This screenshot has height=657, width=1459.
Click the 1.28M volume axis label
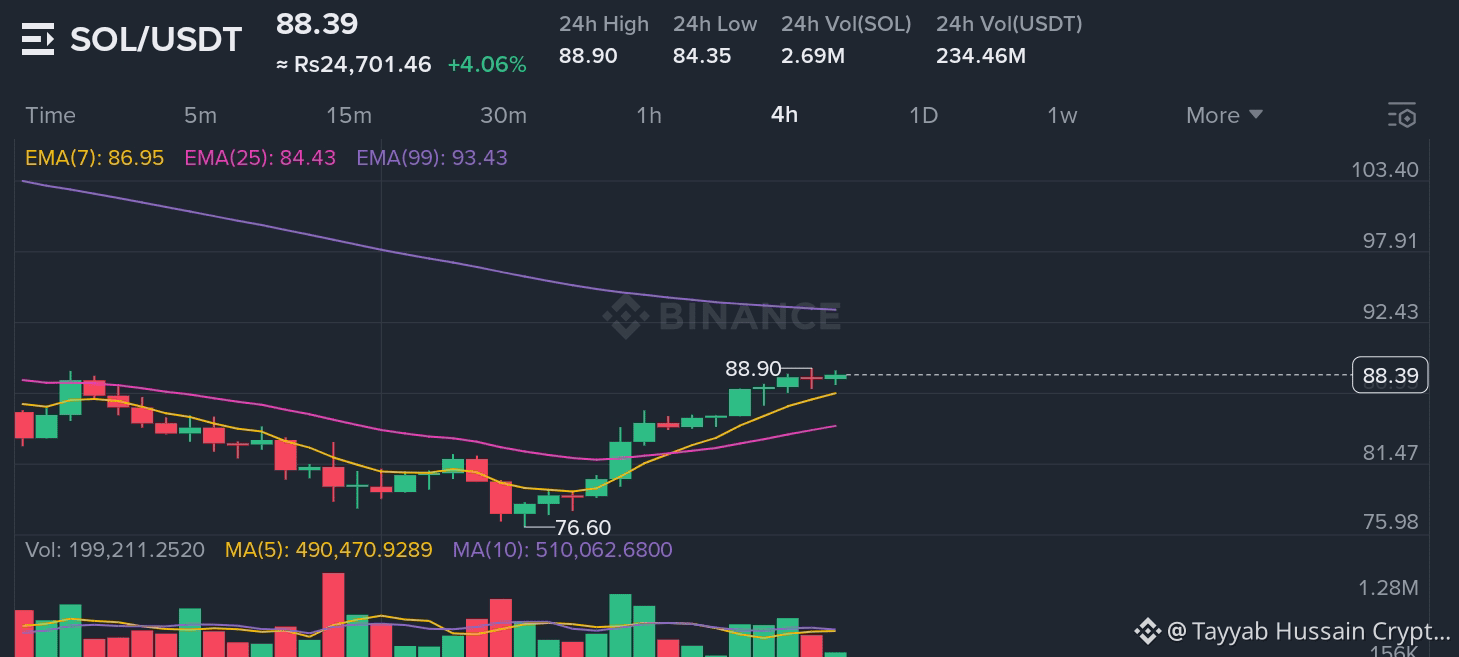[1390, 588]
